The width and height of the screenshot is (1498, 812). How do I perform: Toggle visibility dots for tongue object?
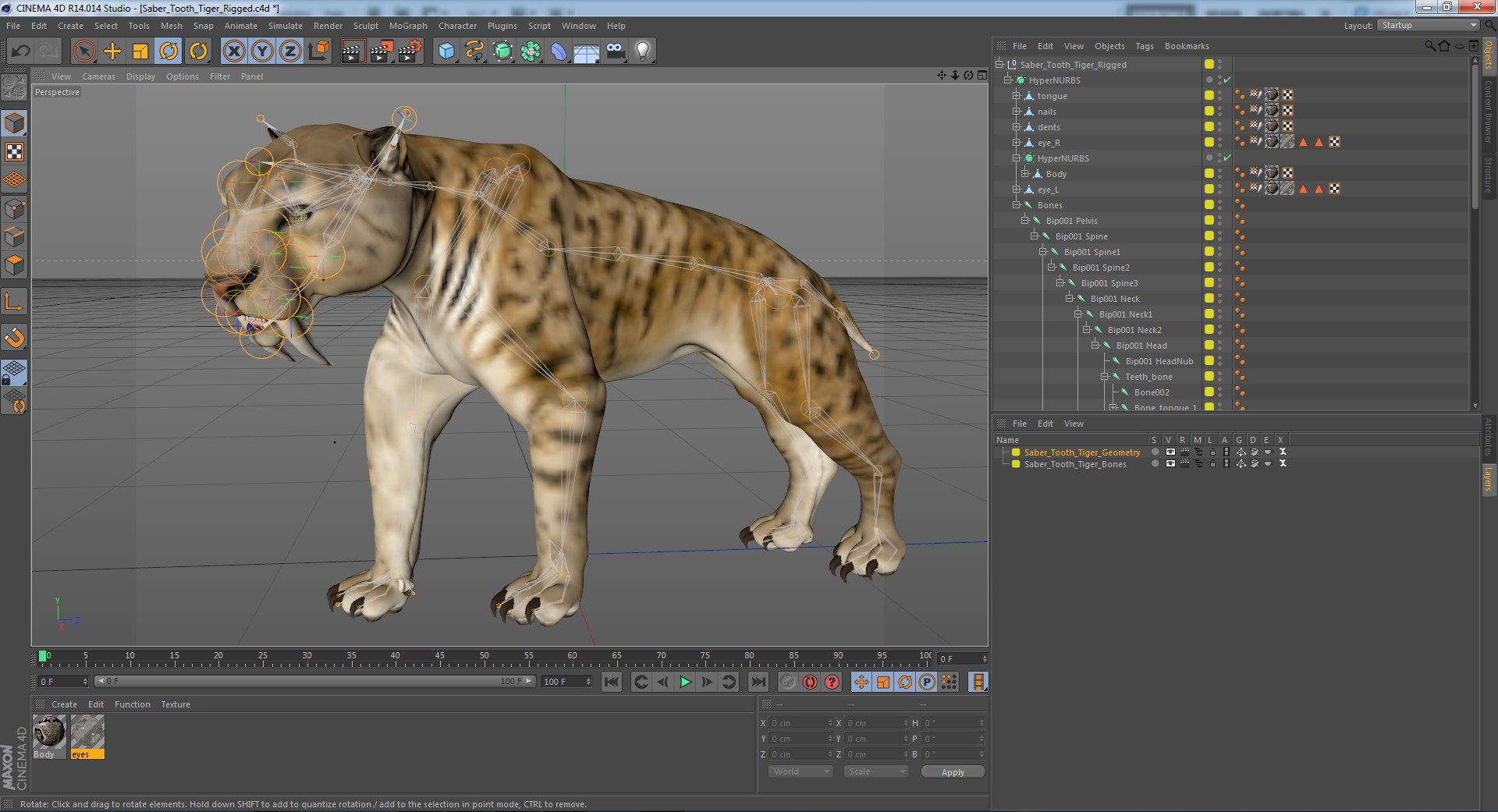(1220, 96)
